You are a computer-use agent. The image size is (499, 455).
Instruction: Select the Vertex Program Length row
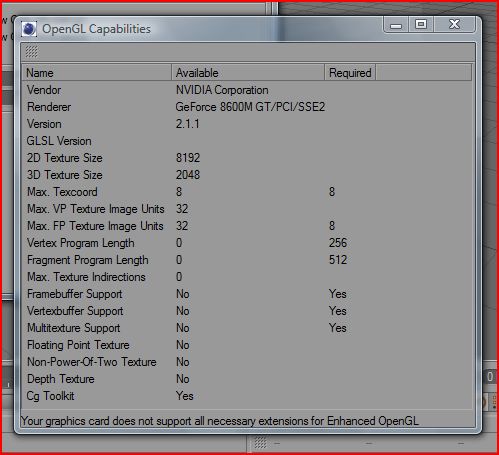pos(247,243)
